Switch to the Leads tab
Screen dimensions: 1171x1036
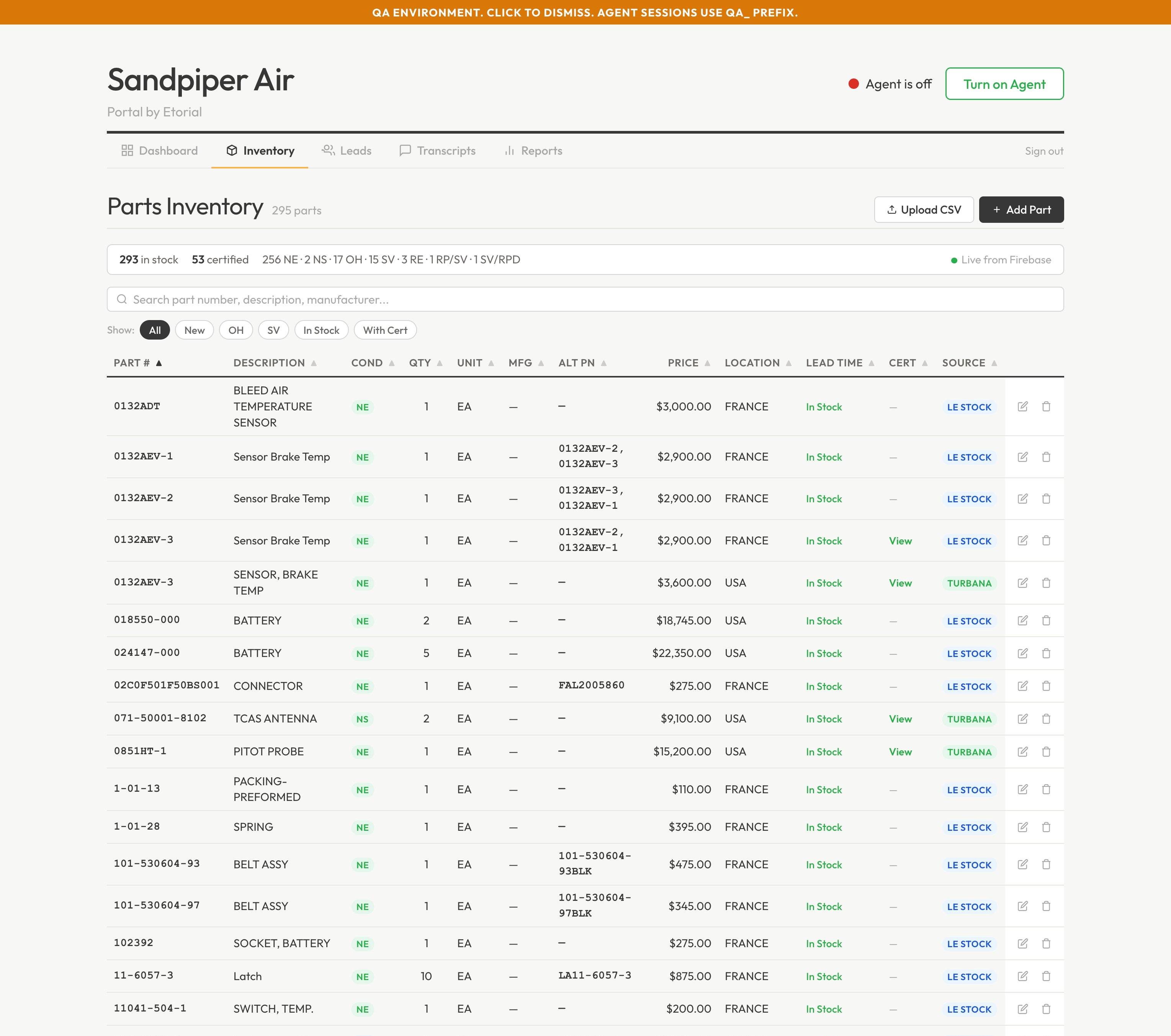(347, 150)
